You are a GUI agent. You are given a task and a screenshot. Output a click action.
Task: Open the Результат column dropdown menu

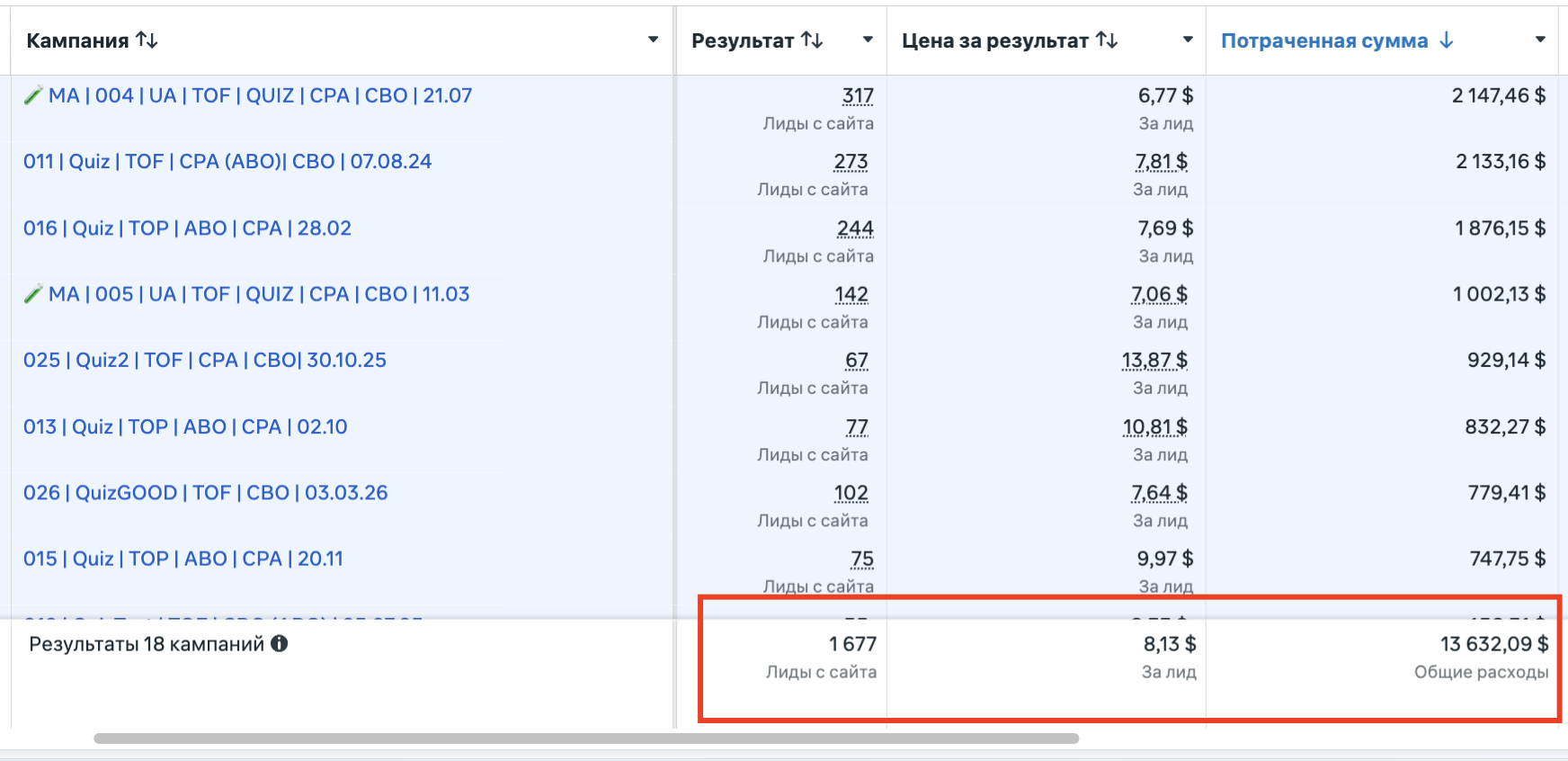(x=868, y=40)
